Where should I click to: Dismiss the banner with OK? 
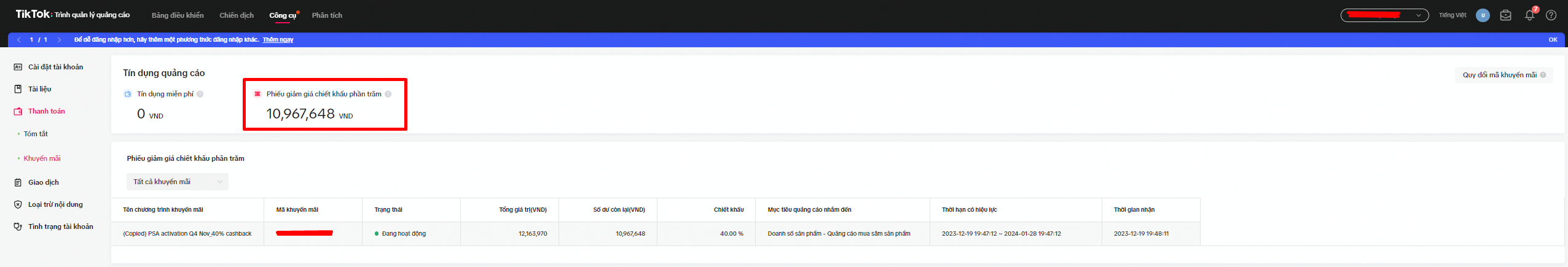[x=1553, y=40]
